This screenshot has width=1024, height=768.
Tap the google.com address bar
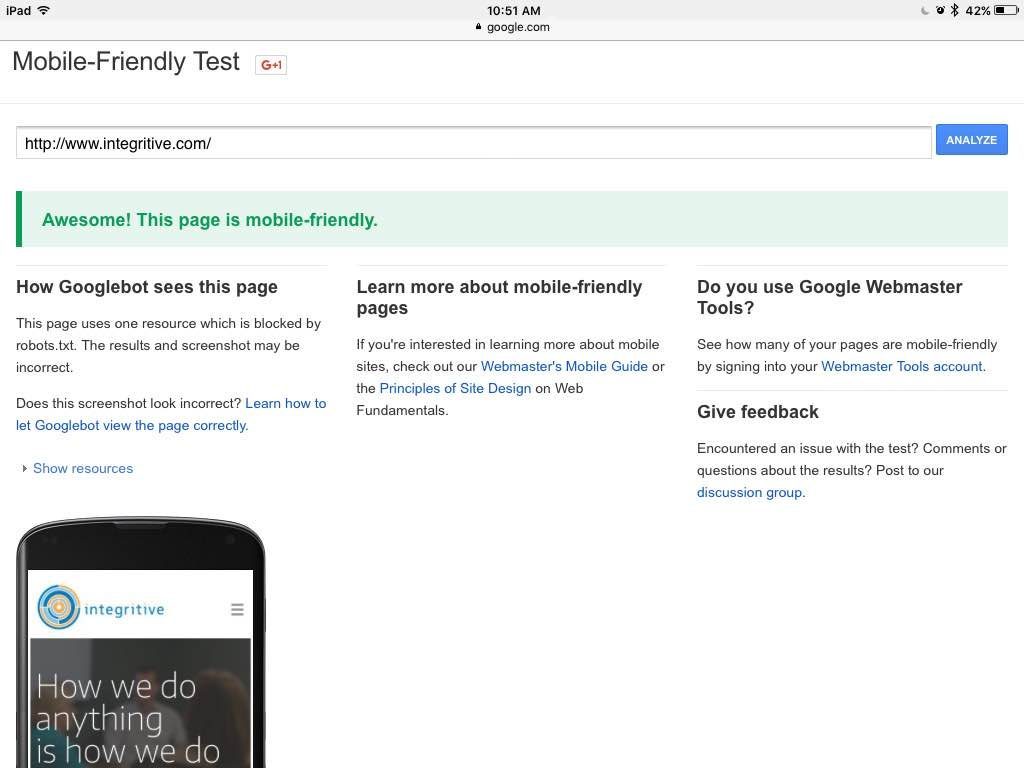(512, 27)
